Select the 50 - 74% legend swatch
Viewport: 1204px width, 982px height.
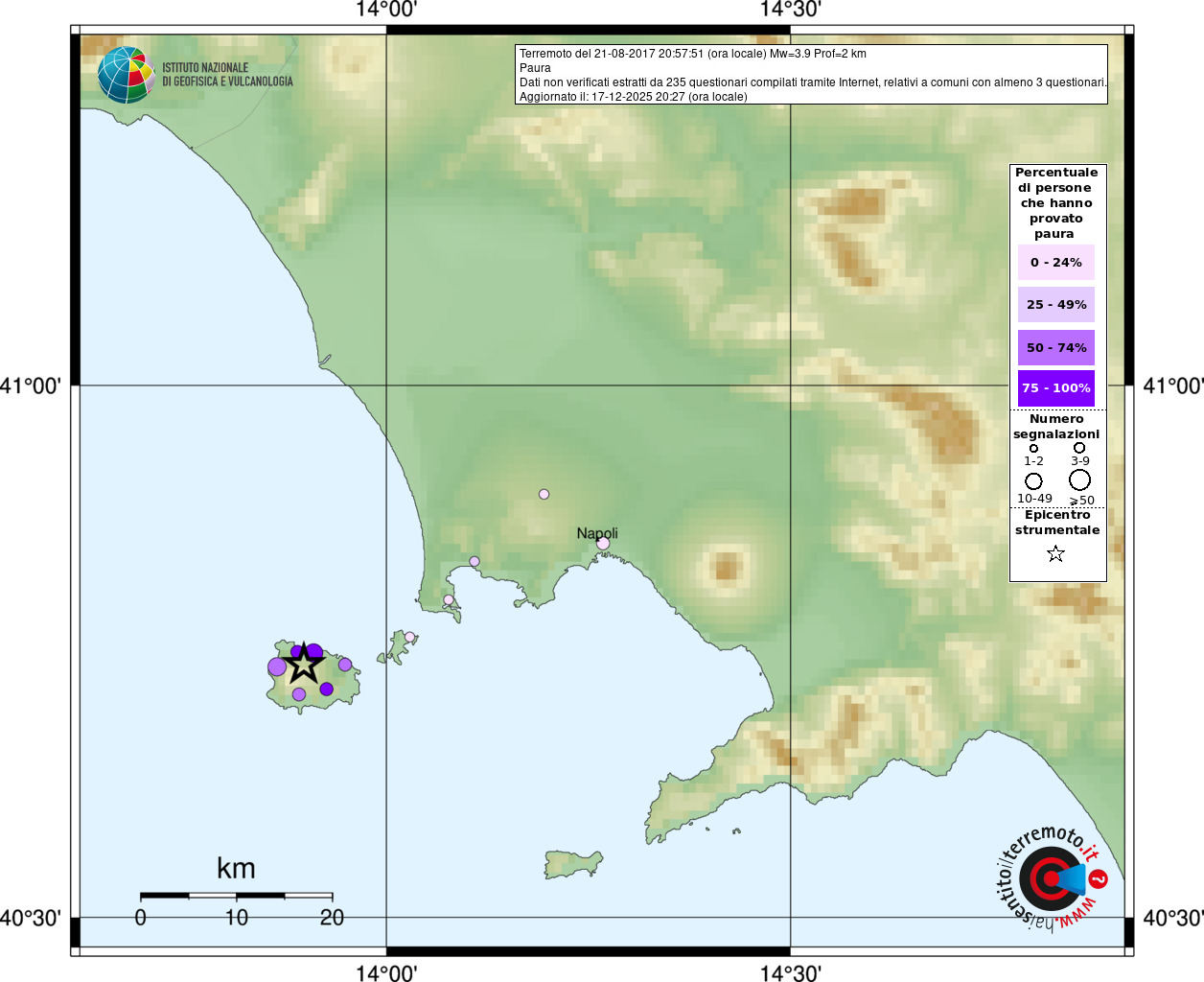(x=1055, y=347)
